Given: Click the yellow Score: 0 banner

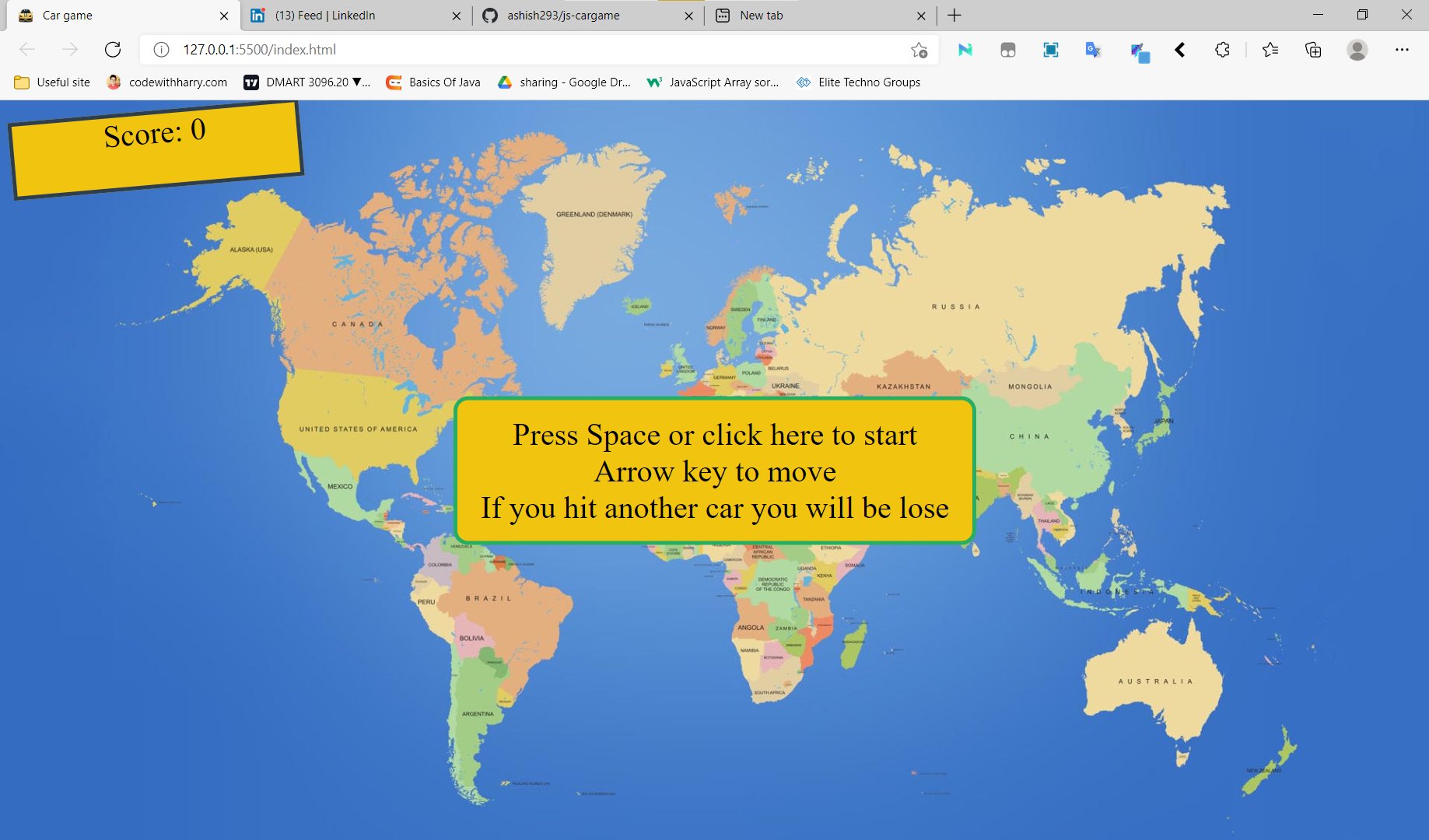Looking at the screenshot, I should (156, 150).
